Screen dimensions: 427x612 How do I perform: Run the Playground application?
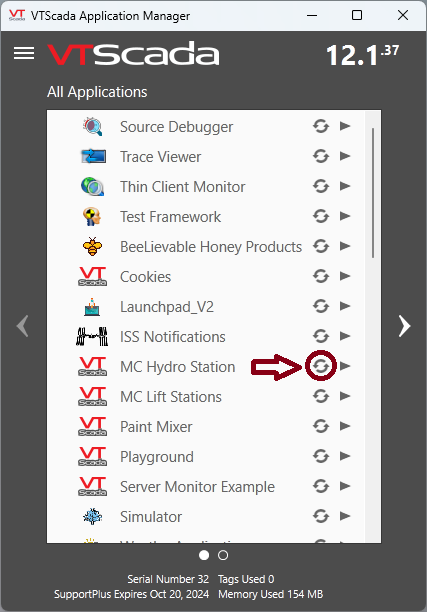(345, 456)
